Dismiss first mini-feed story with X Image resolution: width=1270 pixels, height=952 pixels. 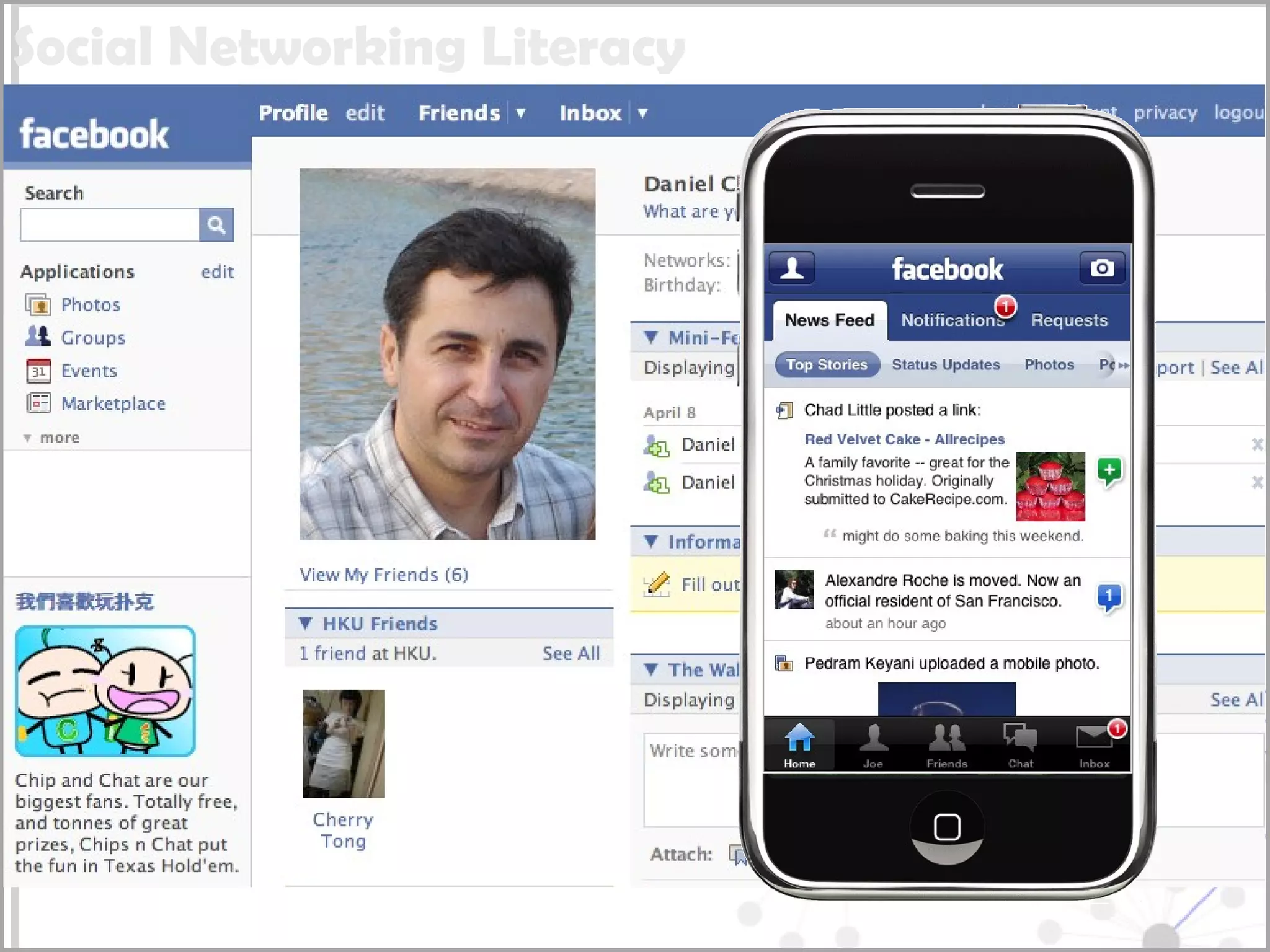(1257, 444)
